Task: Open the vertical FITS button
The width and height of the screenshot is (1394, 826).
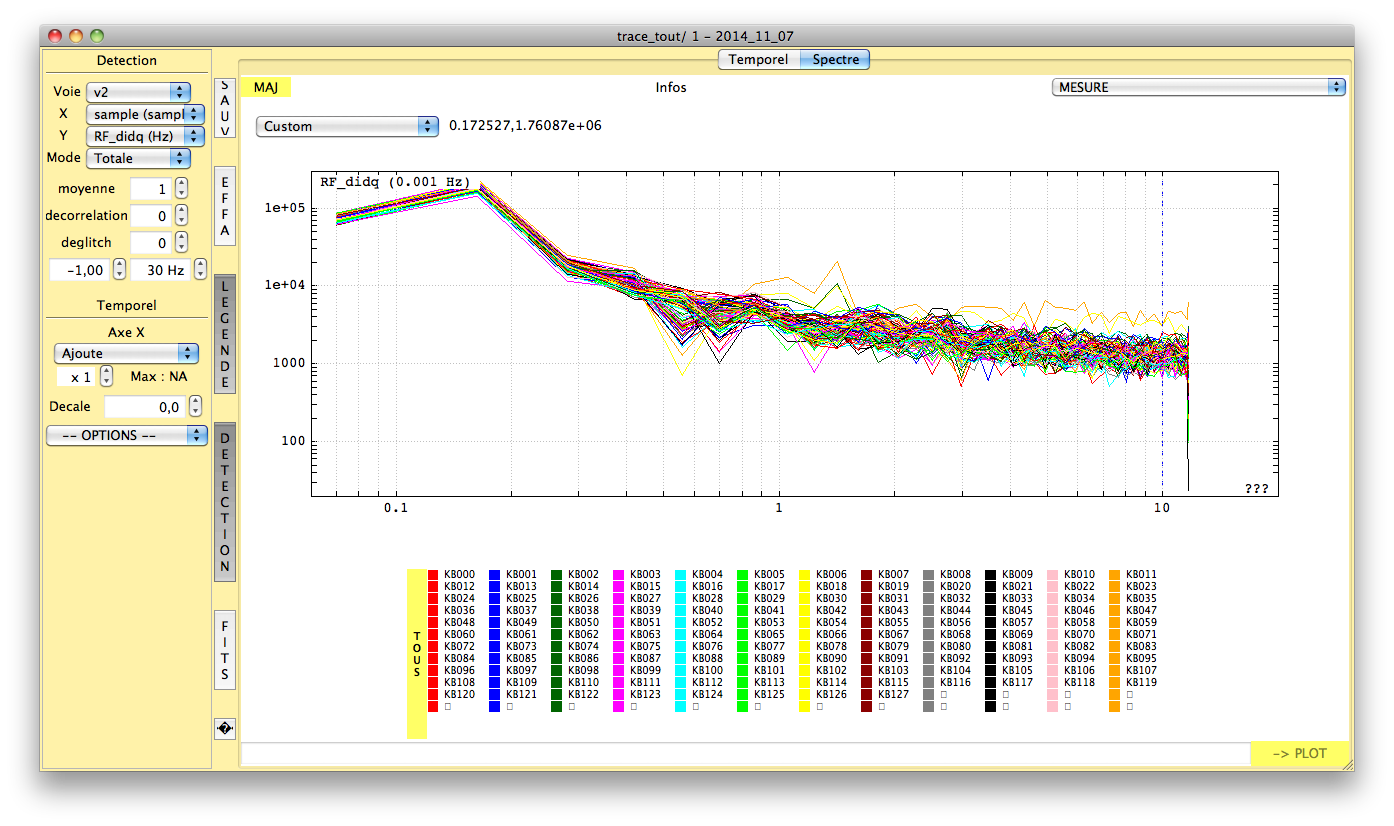Action: [x=225, y=649]
